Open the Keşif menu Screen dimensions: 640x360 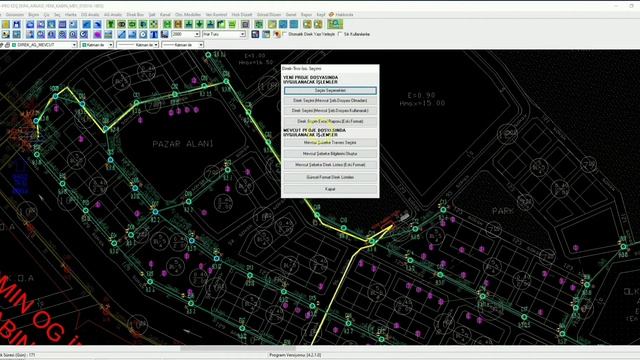pyautogui.click(x=321, y=14)
